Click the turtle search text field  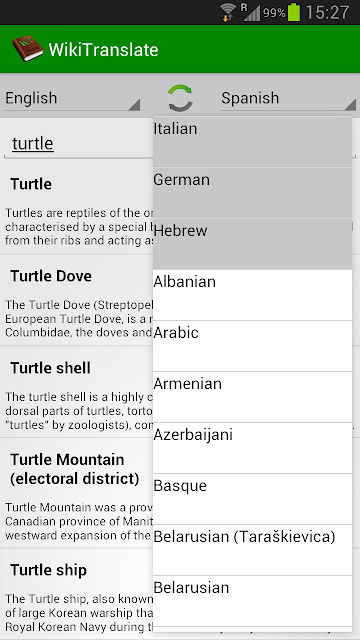[78, 144]
